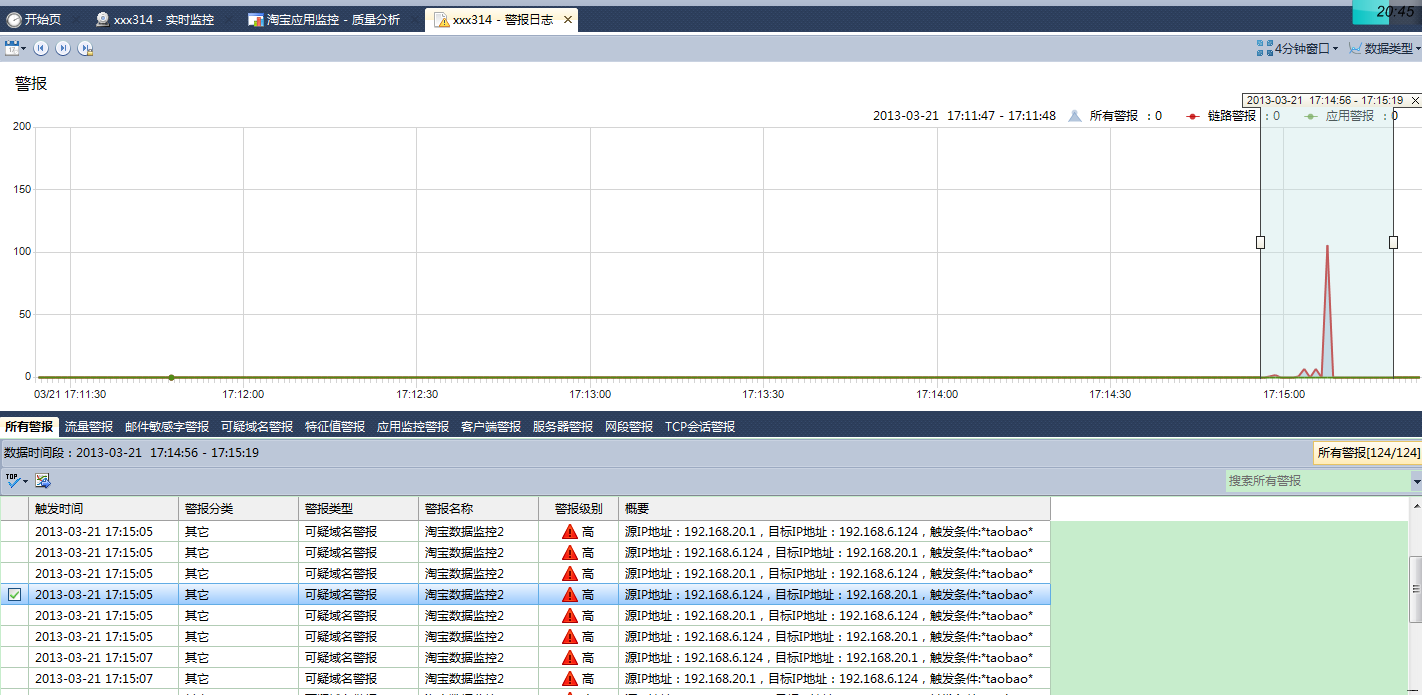Screen dimensions: 1422x695
Task: Select the 应用监控警报 tab
Action: pyautogui.click(x=413, y=427)
